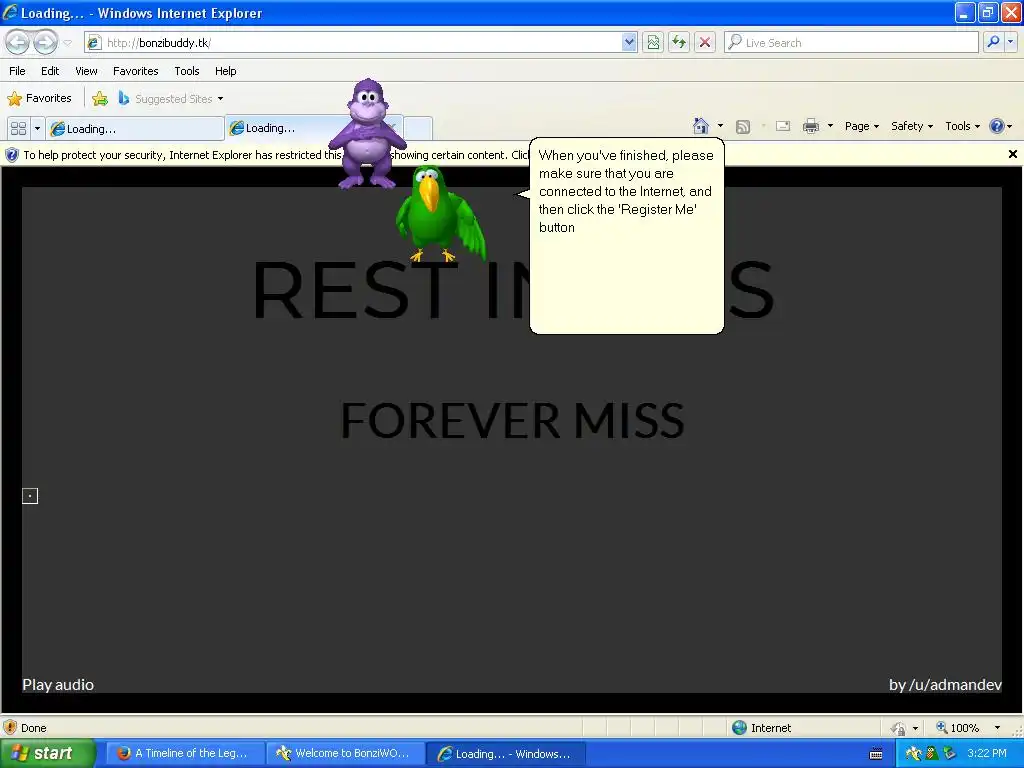This screenshot has height=768, width=1024.
Task: Open the Tools command bar menu
Action: click(x=962, y=126)
